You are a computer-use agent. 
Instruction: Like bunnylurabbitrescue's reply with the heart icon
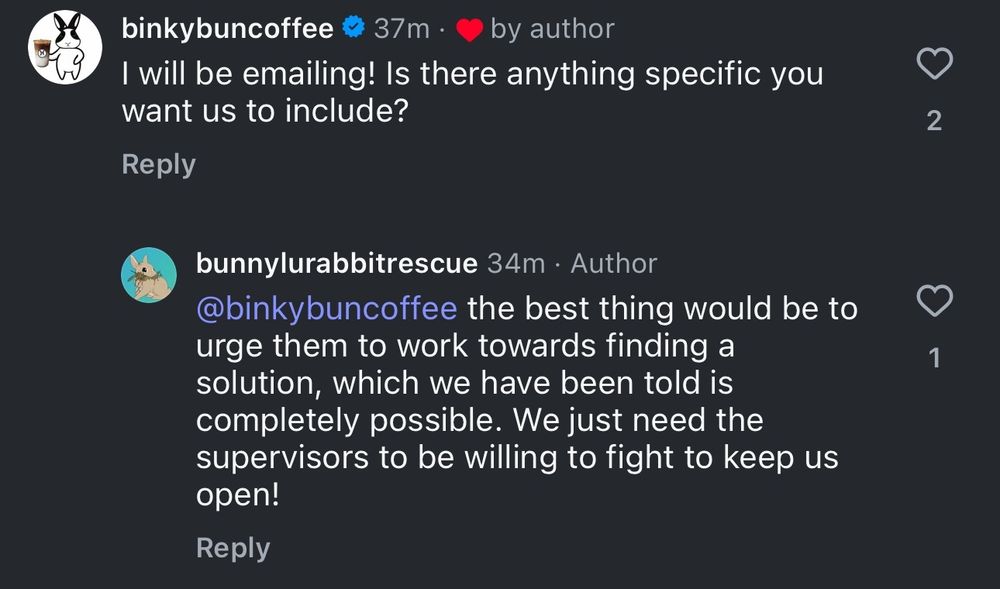pyautogui.click(x=934, y=300)
